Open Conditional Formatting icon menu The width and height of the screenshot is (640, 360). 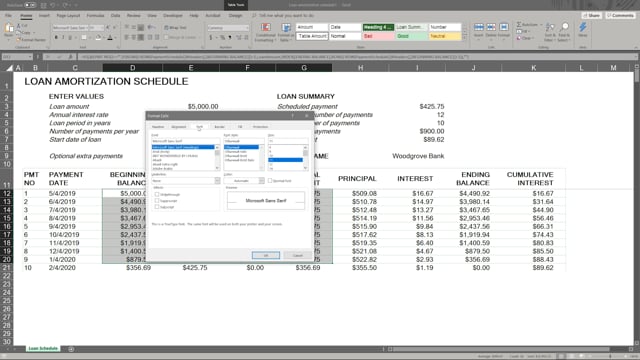(x=266, y=28)
